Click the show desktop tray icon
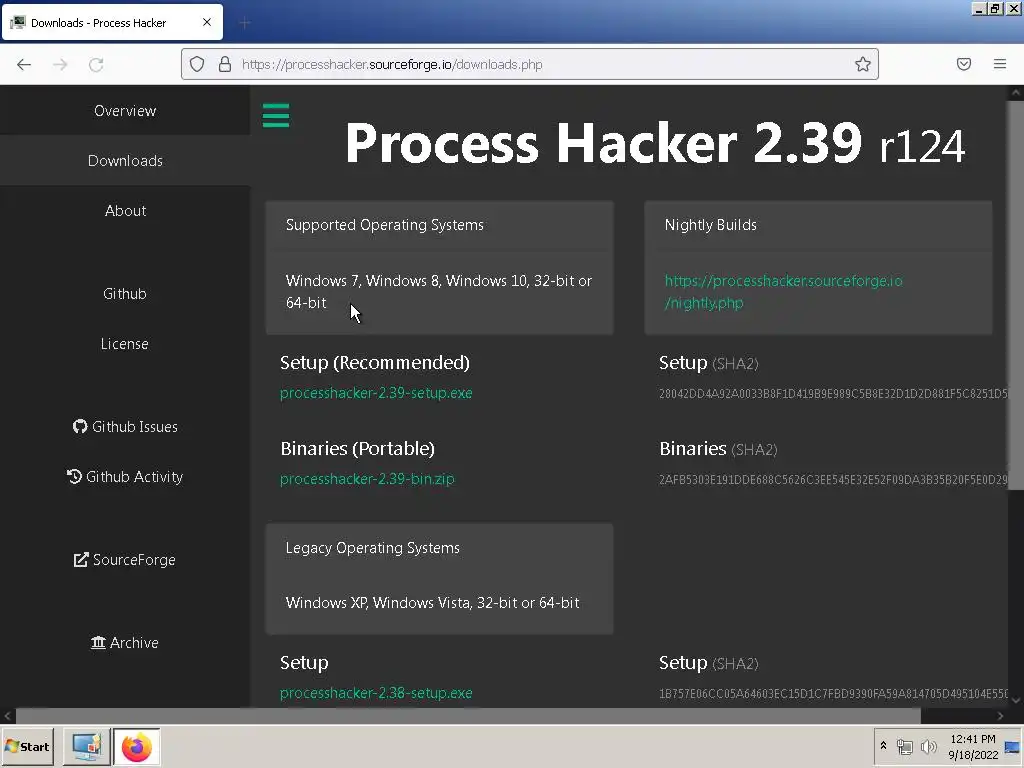This screenshot has height=768, width=1024. pyautogui.click(x=1013, y=746)
